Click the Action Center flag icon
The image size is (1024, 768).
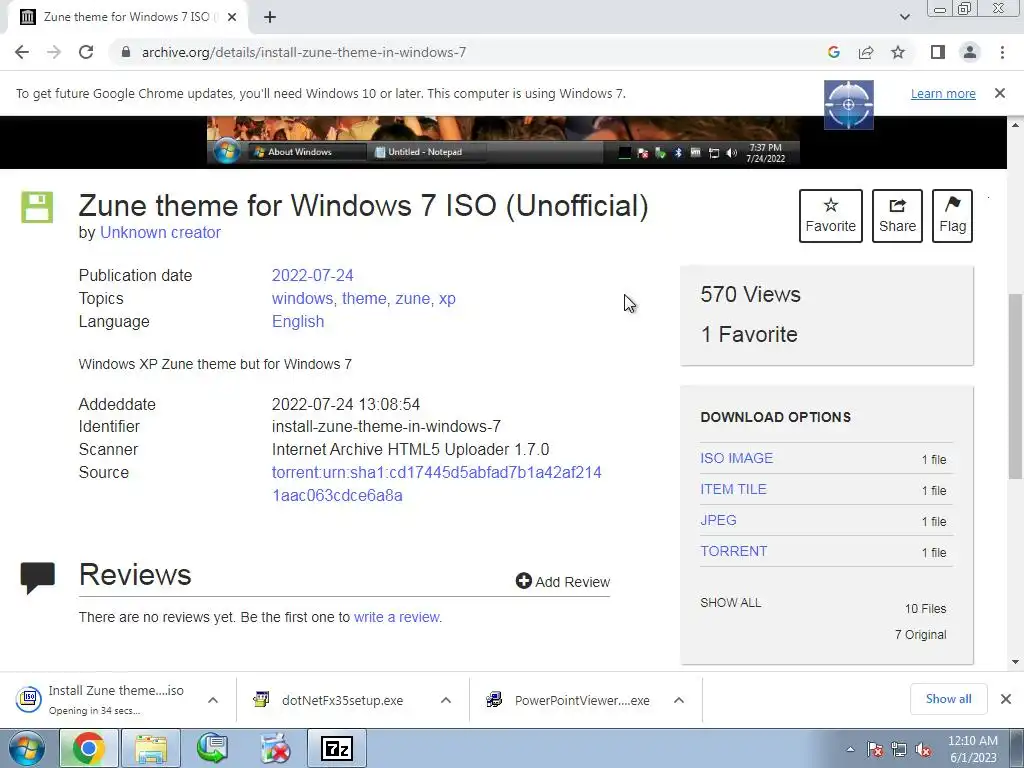pos(875,750)
